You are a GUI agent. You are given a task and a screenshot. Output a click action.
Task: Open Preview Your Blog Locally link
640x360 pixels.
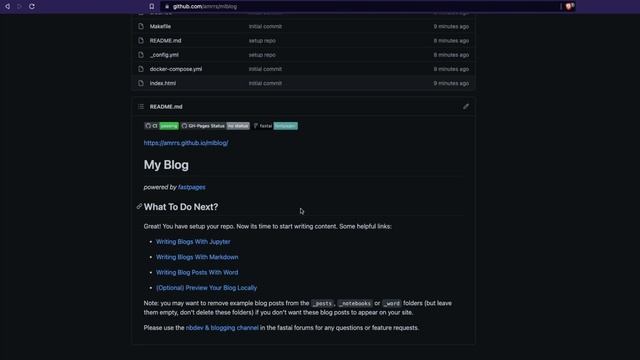point(207,288)
